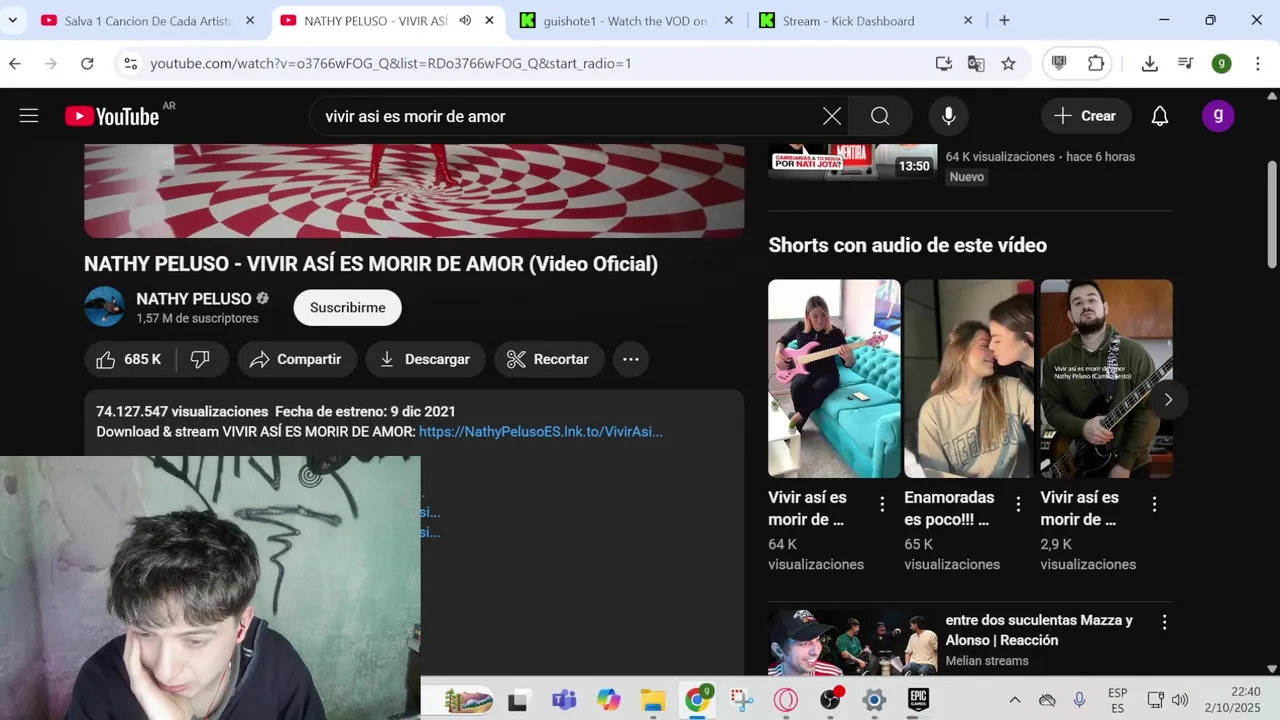The image size is (1280, 720).
Task: Open the Crear menu
Action: point(1085,116)
